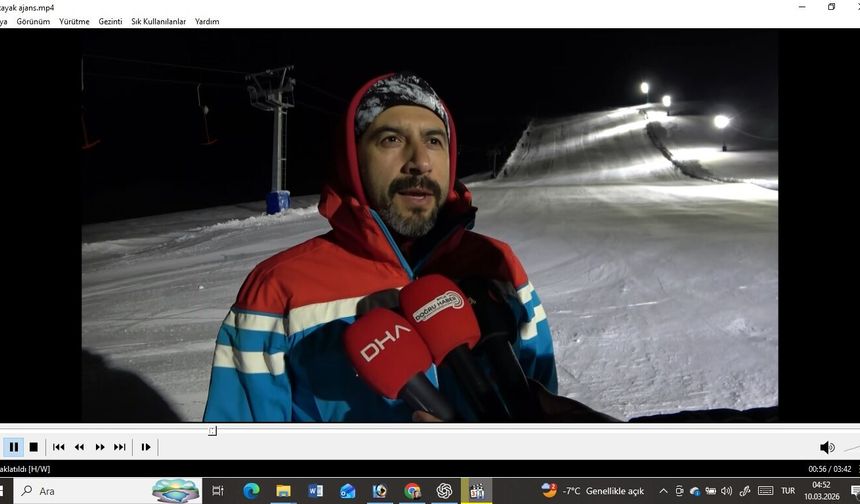Image resolution: width=860 pixels, height=504 pixels.
Task: Click the 00:56 / 03:42 time display
Action: pos(829,469)
